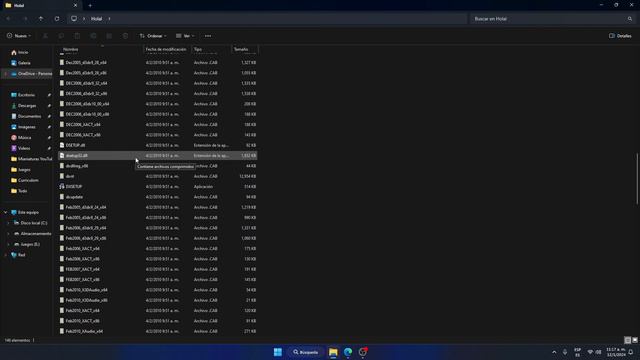Go back with the back arrow
The image size is (640, 360).
click(x=9, y=19)
